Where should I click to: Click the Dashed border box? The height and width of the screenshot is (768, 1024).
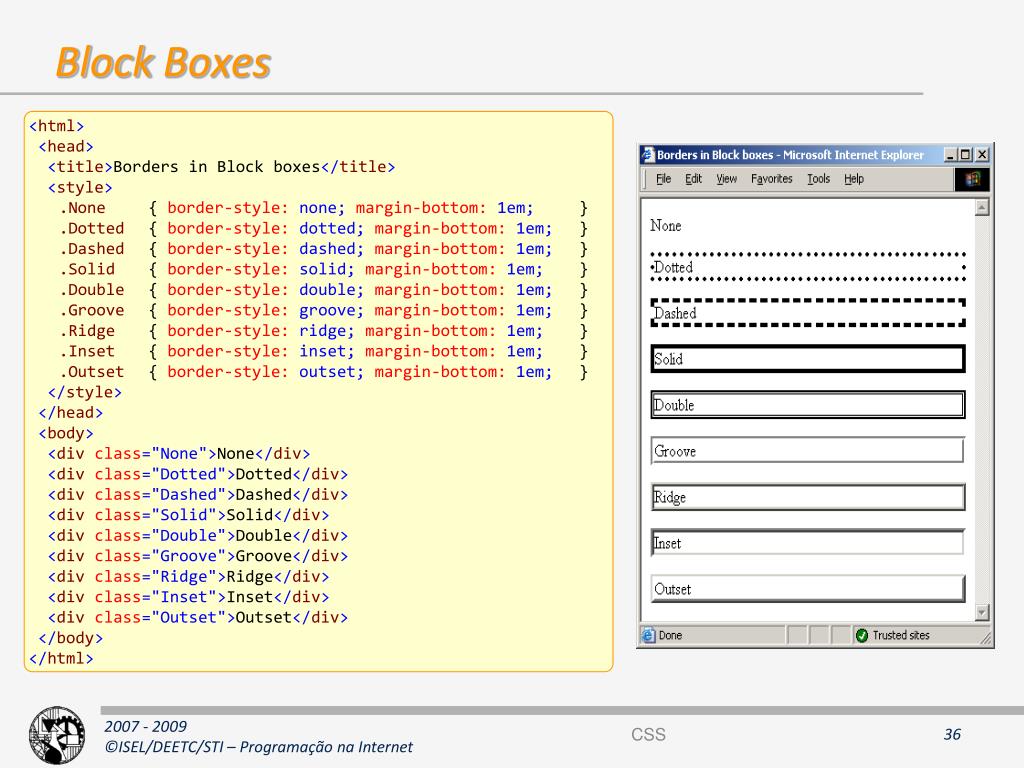click(808, 313)
